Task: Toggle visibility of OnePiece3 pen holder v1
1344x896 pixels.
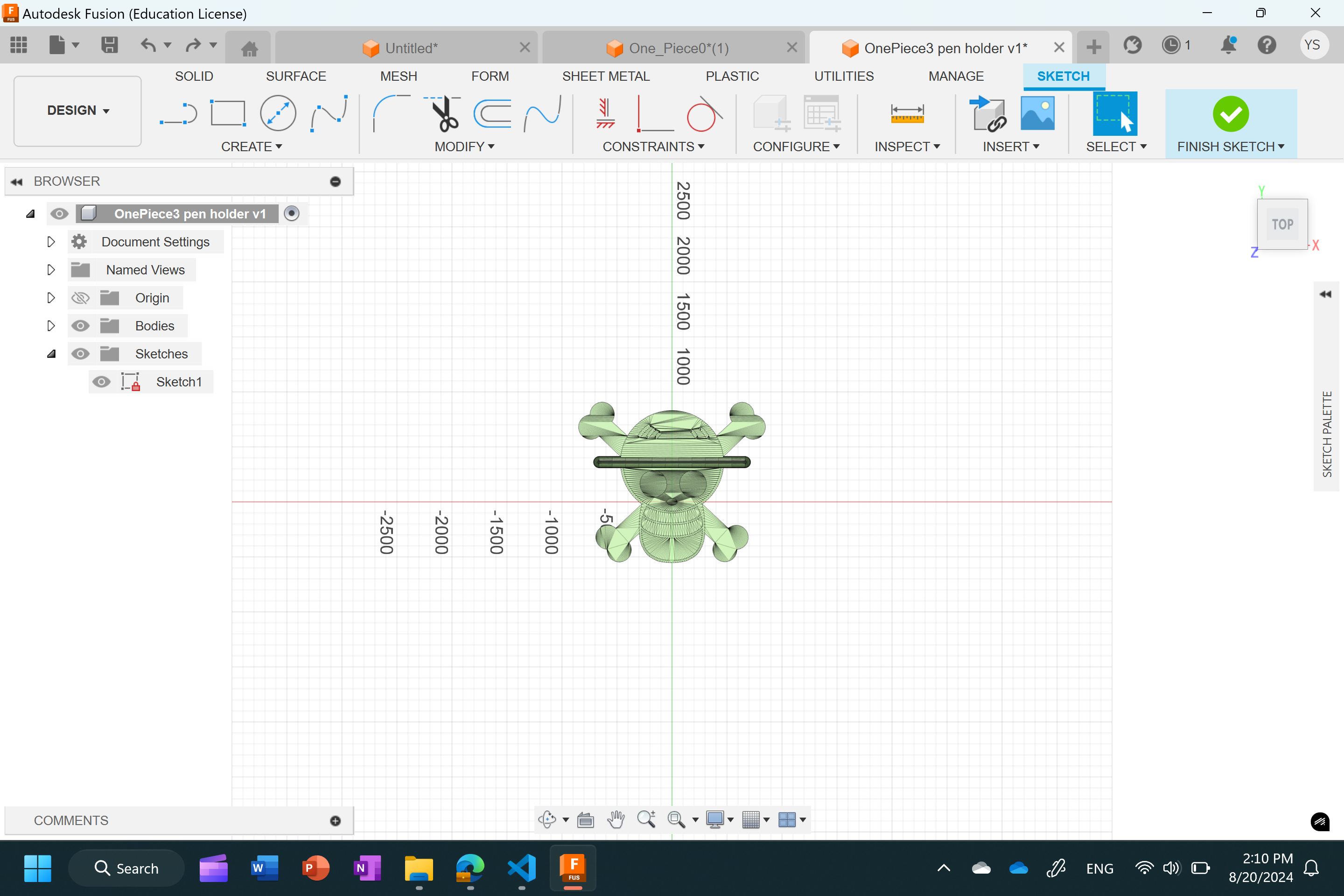Action: [x=58, y=213]
